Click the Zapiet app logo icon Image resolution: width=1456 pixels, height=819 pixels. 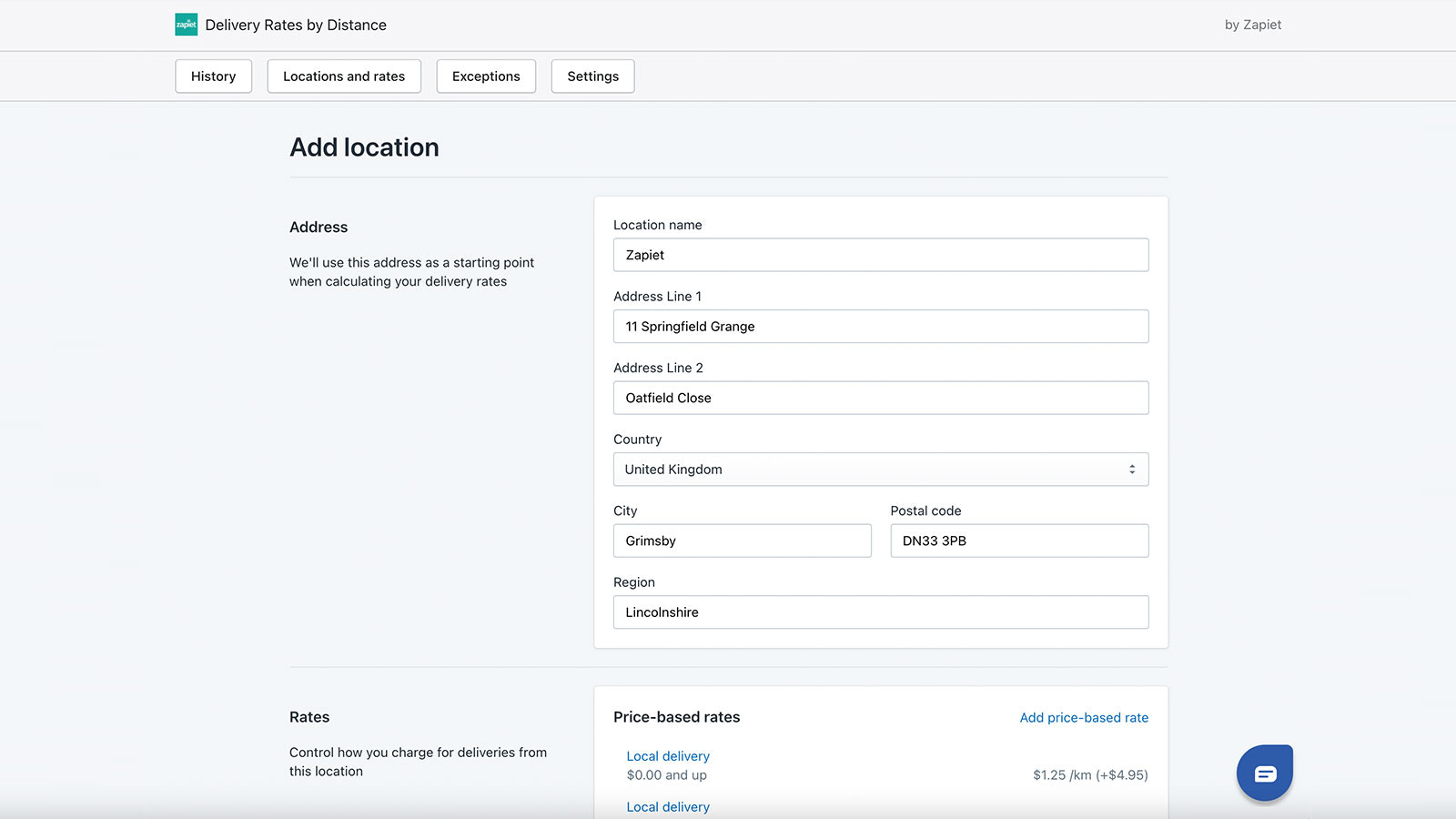point(186,25)
